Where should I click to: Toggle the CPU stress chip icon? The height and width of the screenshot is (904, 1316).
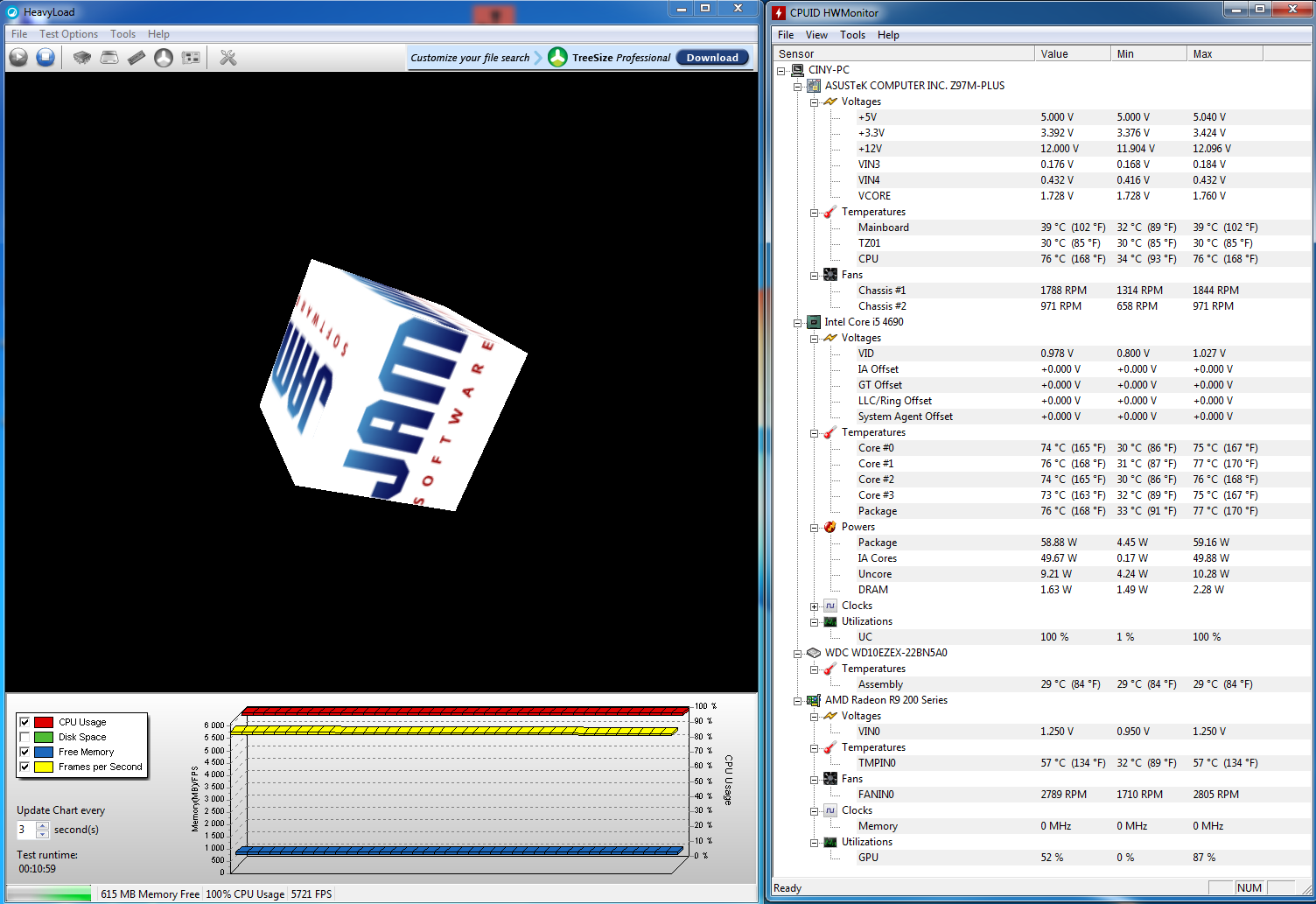[x=82, y=58]
